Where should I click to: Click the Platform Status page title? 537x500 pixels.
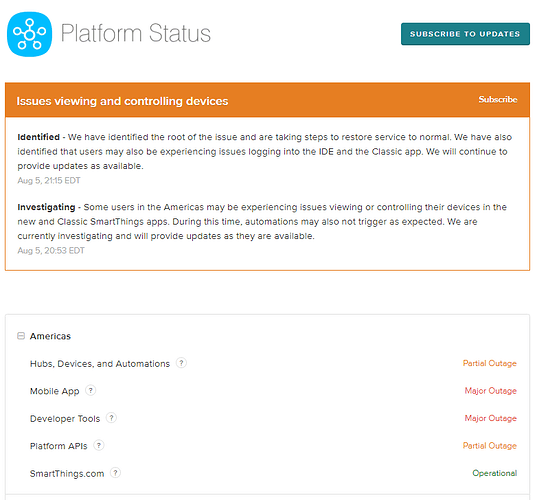click(x=136, y=33)
